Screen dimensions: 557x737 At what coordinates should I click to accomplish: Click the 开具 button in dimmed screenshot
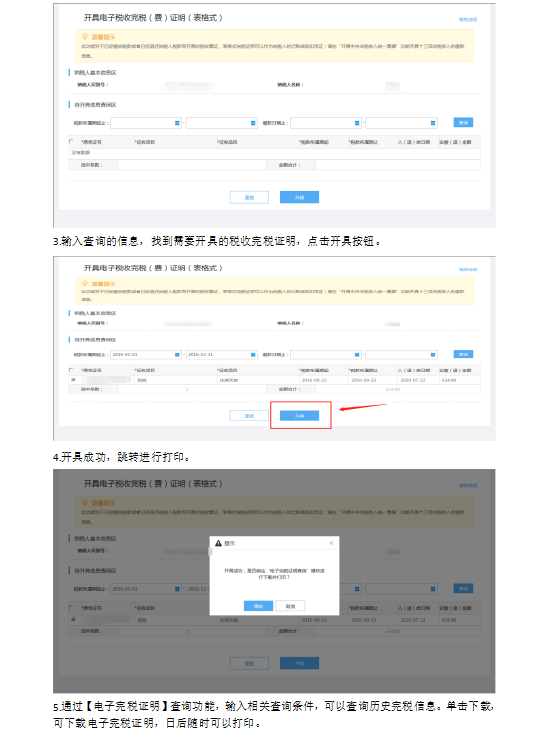pyautogui.click(x=299, y=663)
